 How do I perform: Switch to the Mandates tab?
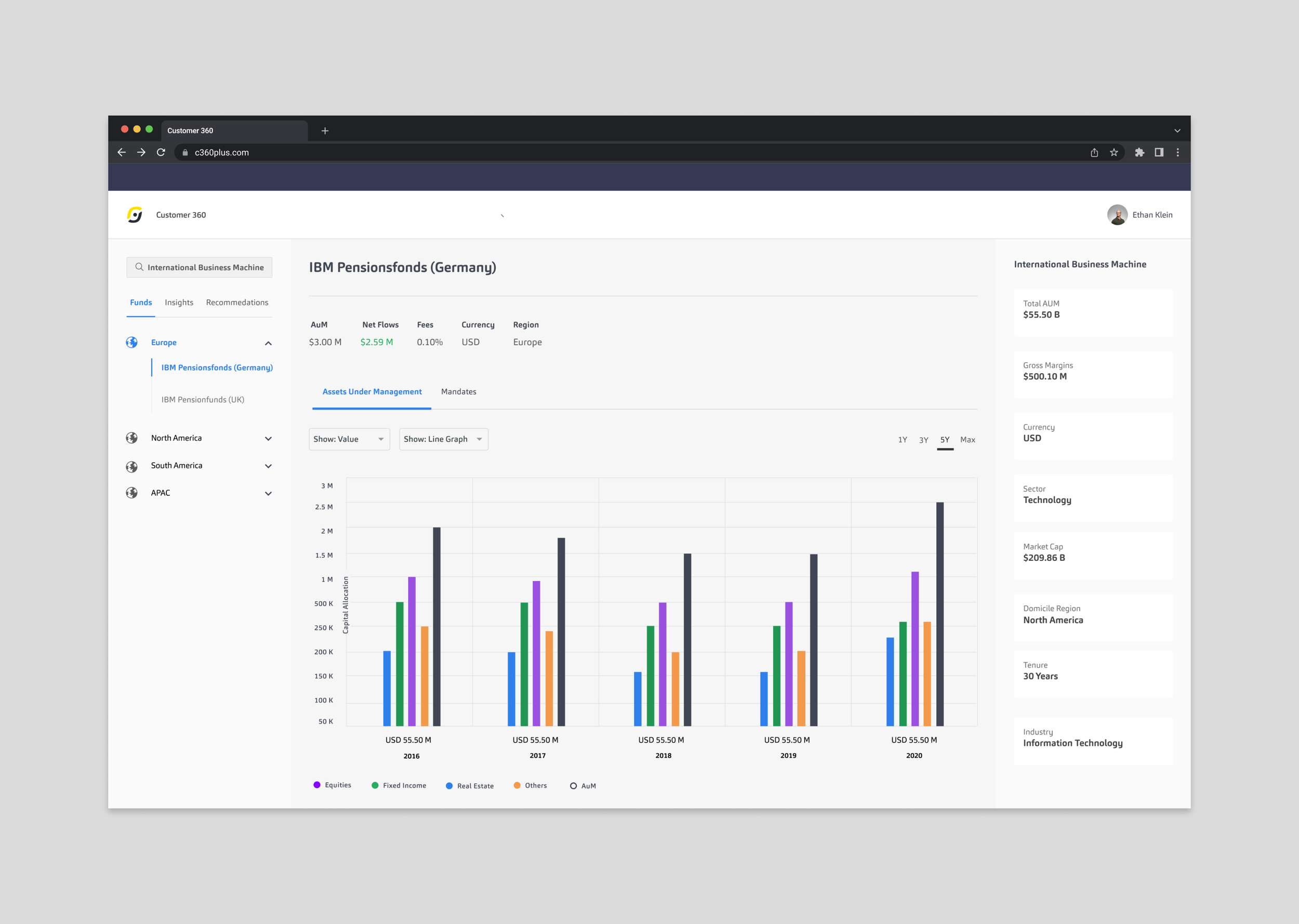[458, 392]
